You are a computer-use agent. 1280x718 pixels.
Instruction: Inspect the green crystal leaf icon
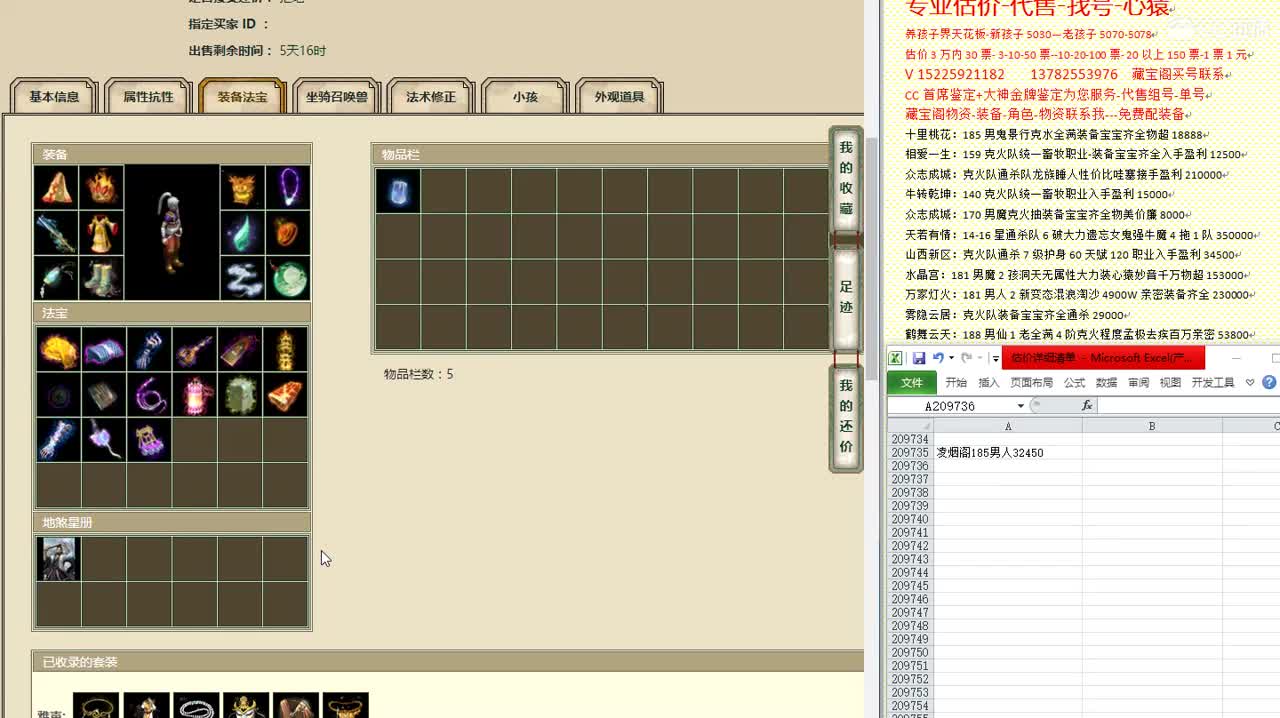[x=242, y=233]
